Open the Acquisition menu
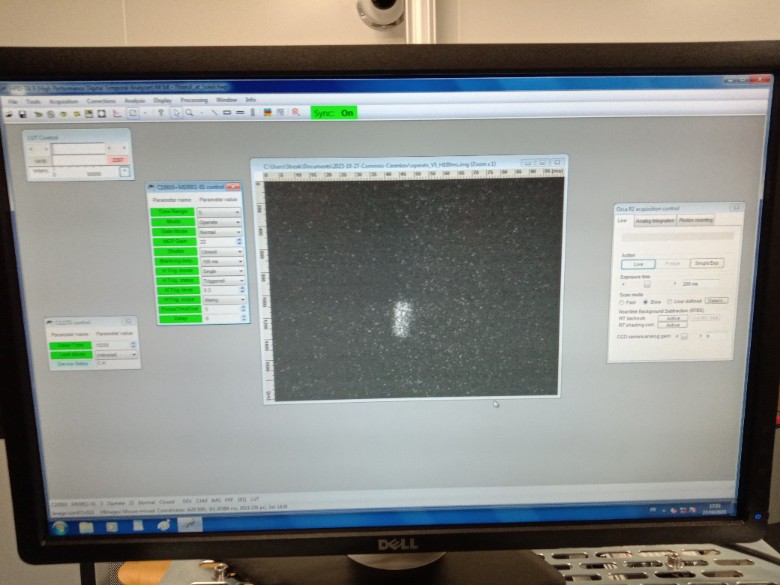Viewport: 780px width, 585px height. click(62, 101)
